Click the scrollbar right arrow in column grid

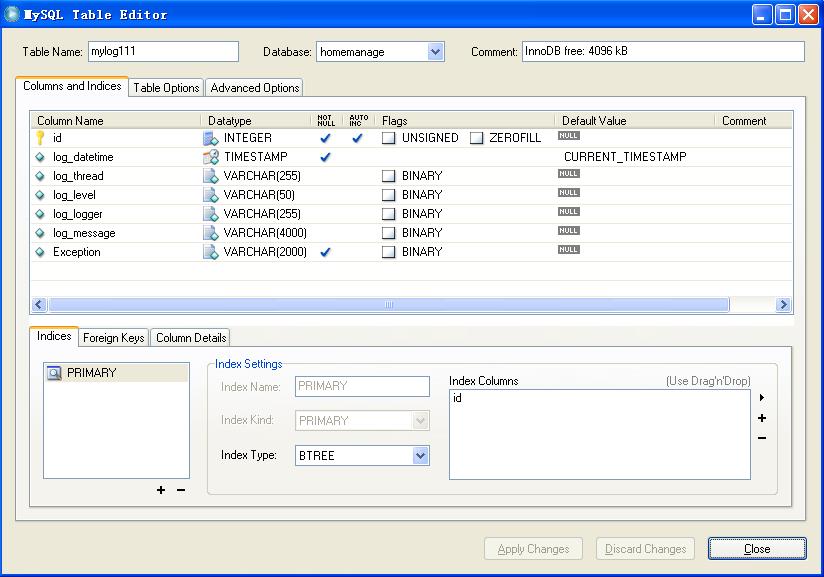[x=783, y=304]
